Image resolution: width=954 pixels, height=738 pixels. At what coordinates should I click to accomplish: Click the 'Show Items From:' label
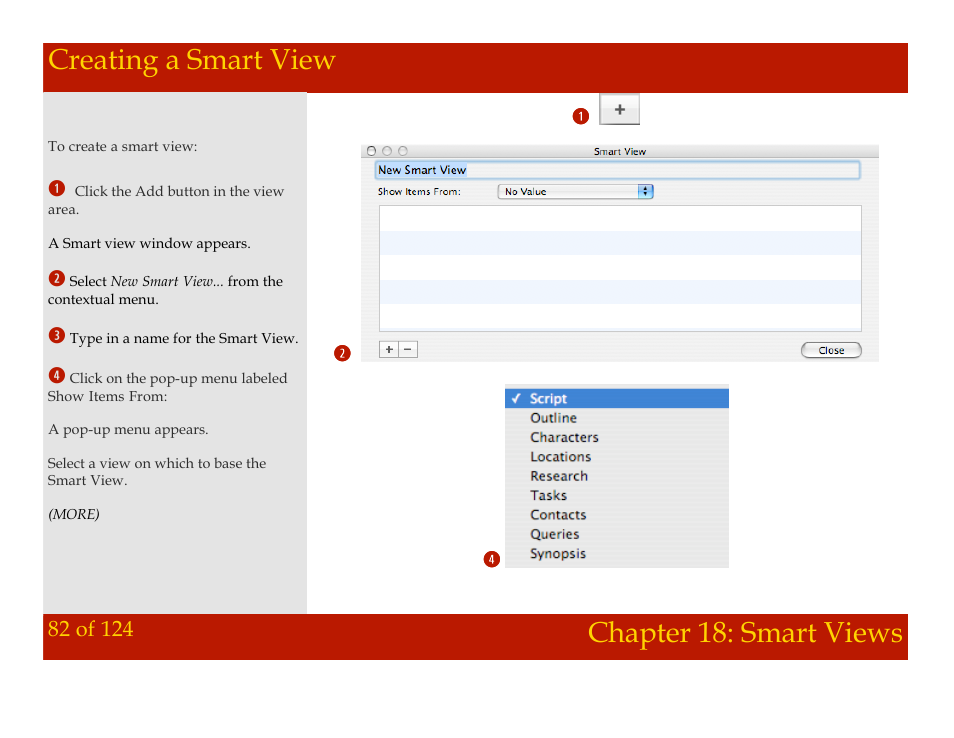tap(419, 192)
